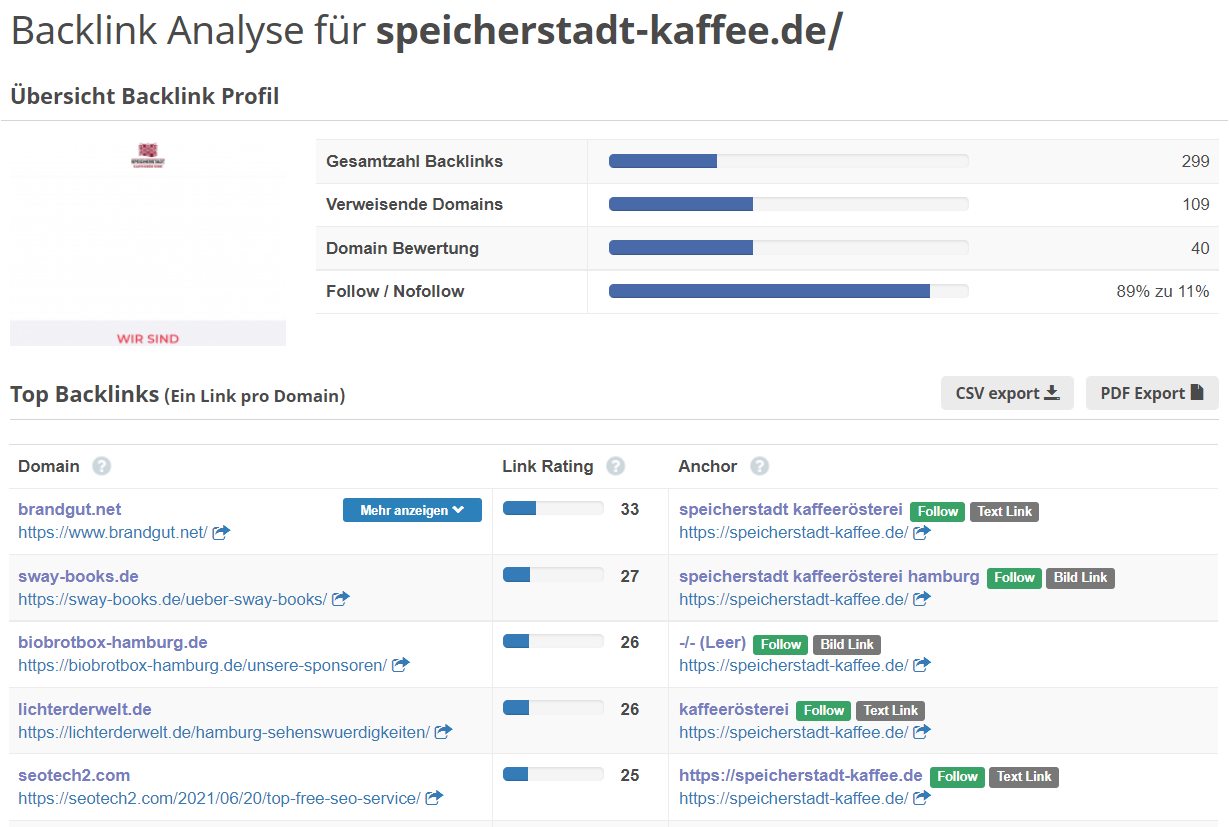Show help for the Anchor column
The width and height of the screenshot is (1229, 827).
(x=760, y=466)
